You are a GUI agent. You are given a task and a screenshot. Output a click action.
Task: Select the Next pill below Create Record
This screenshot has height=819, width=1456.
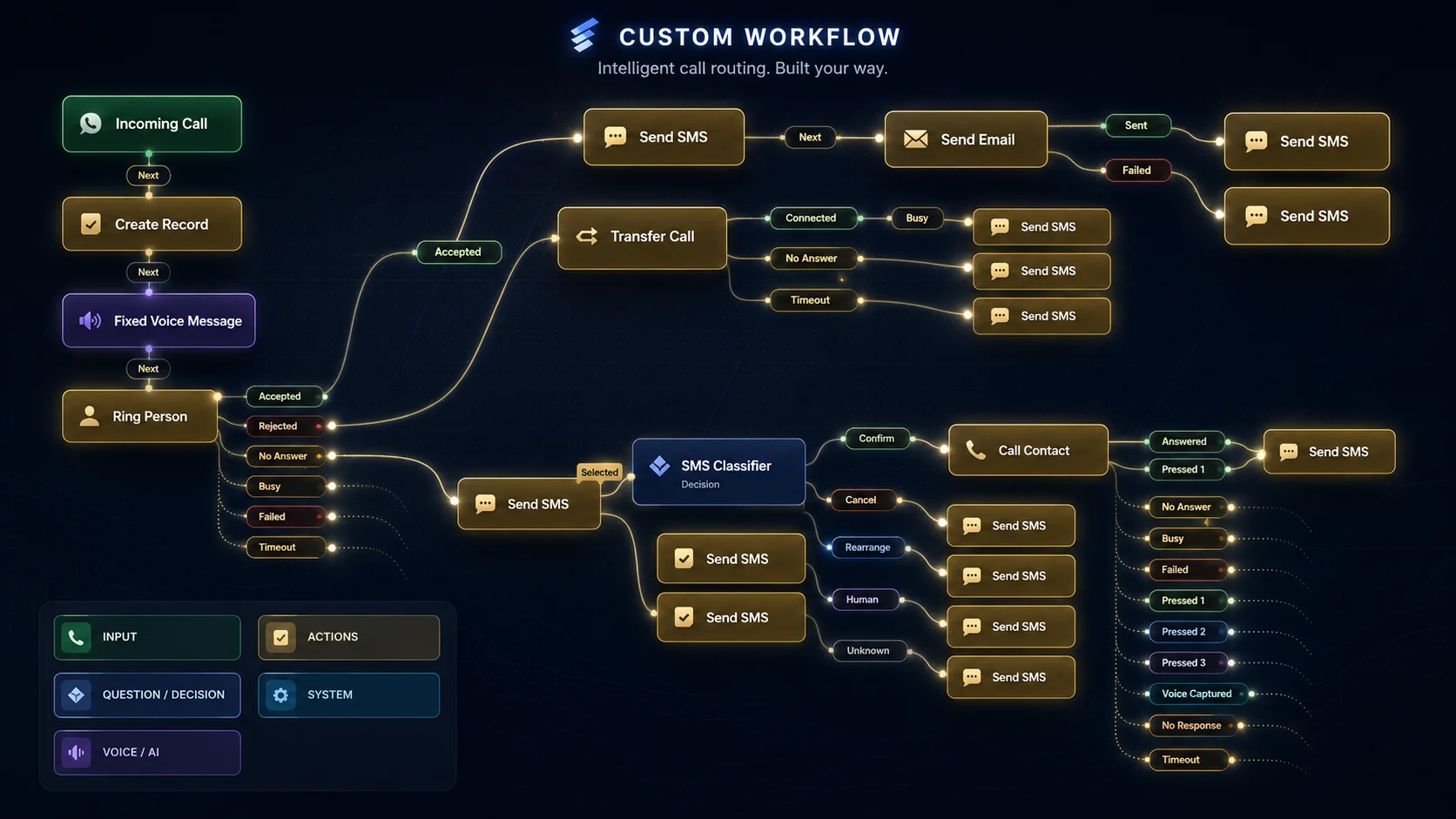[x=148, y=272]
